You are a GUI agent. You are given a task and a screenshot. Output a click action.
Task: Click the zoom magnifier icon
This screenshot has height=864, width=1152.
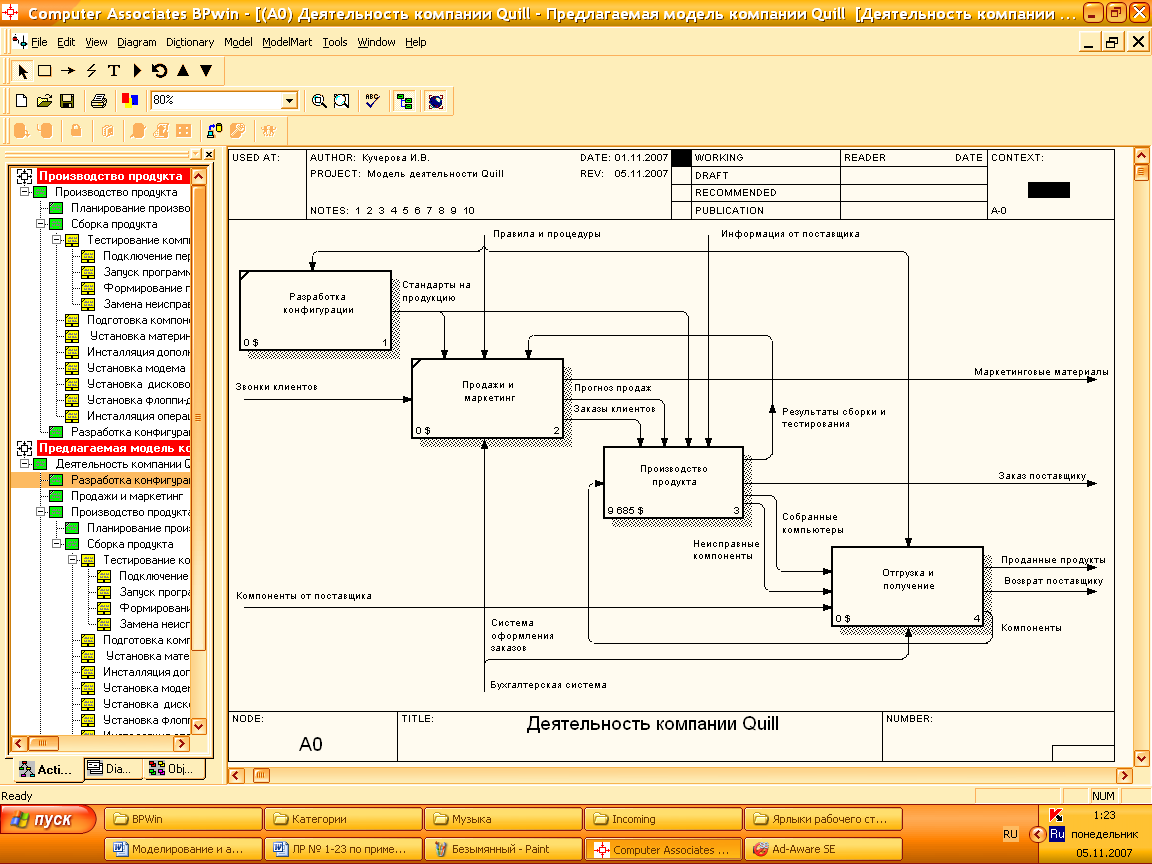319,101
